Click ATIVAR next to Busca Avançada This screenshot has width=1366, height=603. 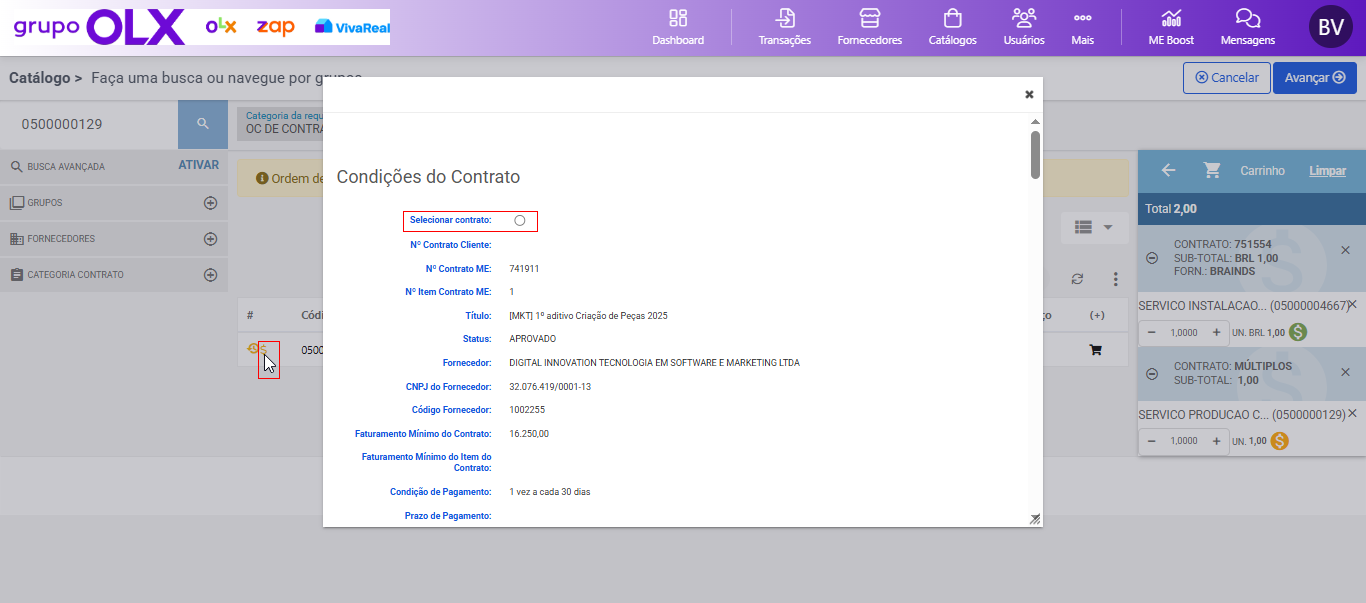[198, 166]
